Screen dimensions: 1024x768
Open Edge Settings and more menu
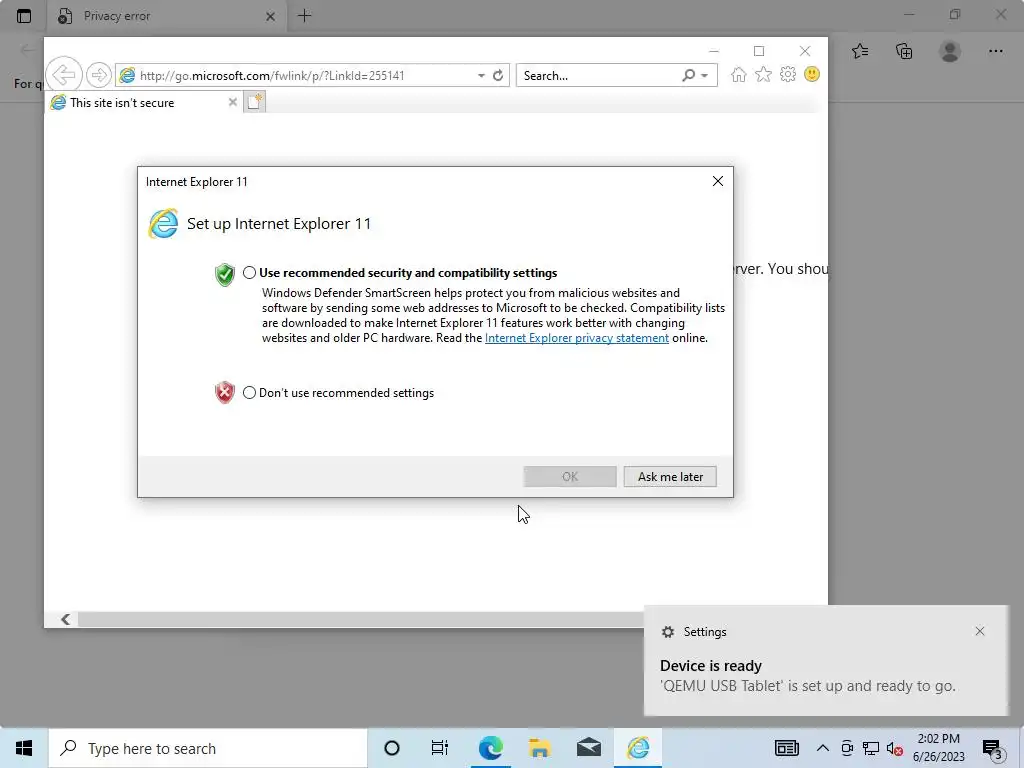click(x=995, y=51)
